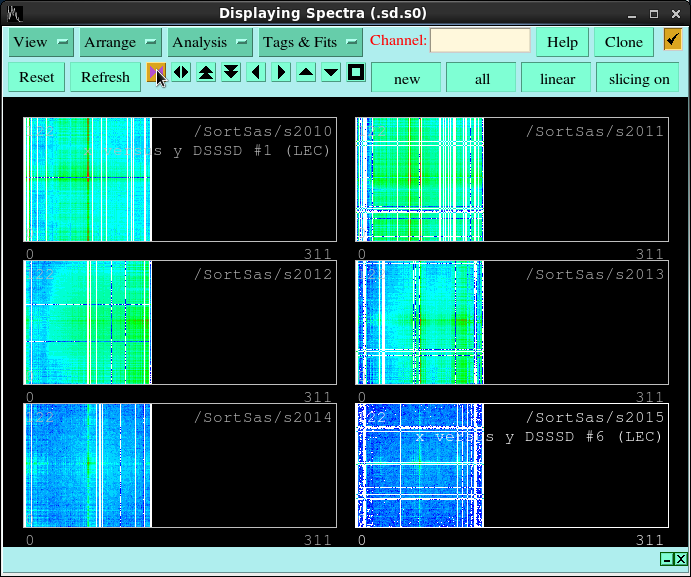Image resolution: width=691 pixels, height=577 pixels.
Task: Click the horizontal expand (outward arrows) icon
Action: coord(181,73)
